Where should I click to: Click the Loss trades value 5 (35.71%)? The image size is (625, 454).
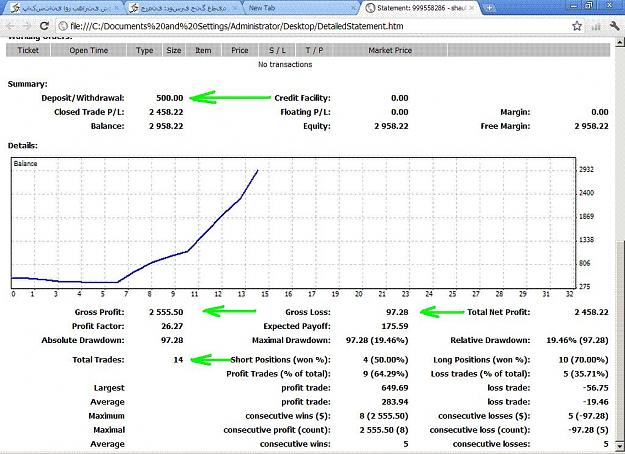[x=586, y=374]
